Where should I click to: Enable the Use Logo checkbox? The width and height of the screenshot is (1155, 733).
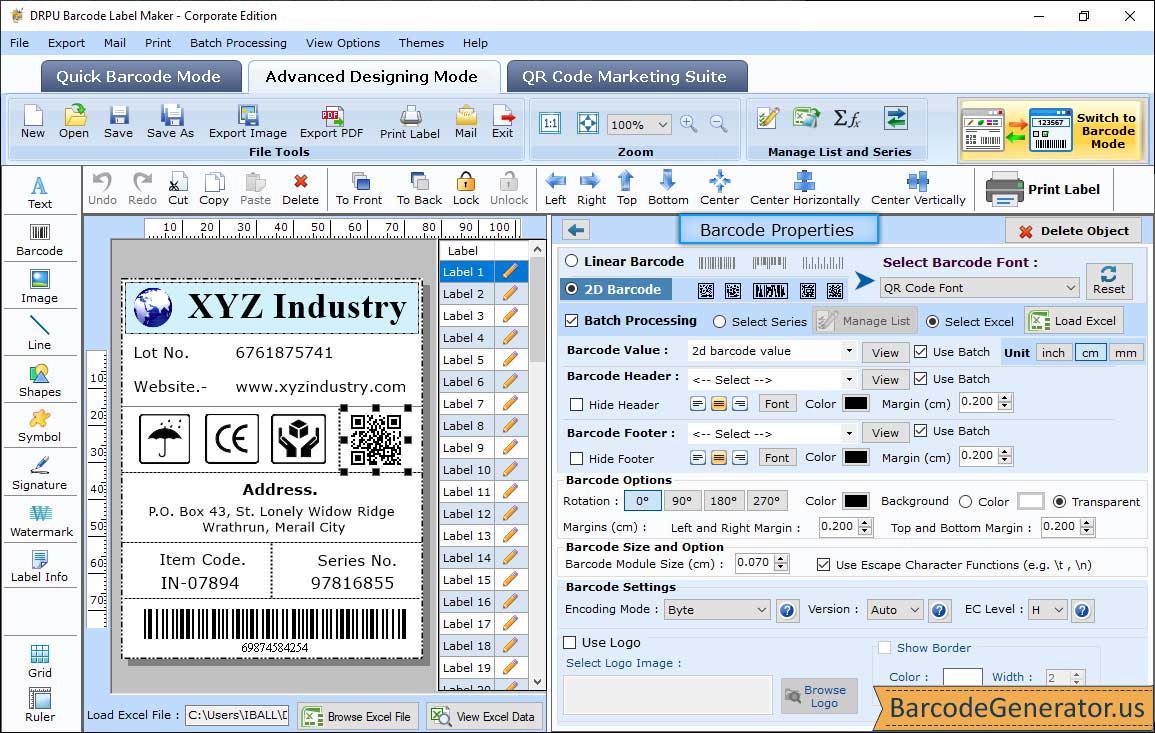click(569, 642)
